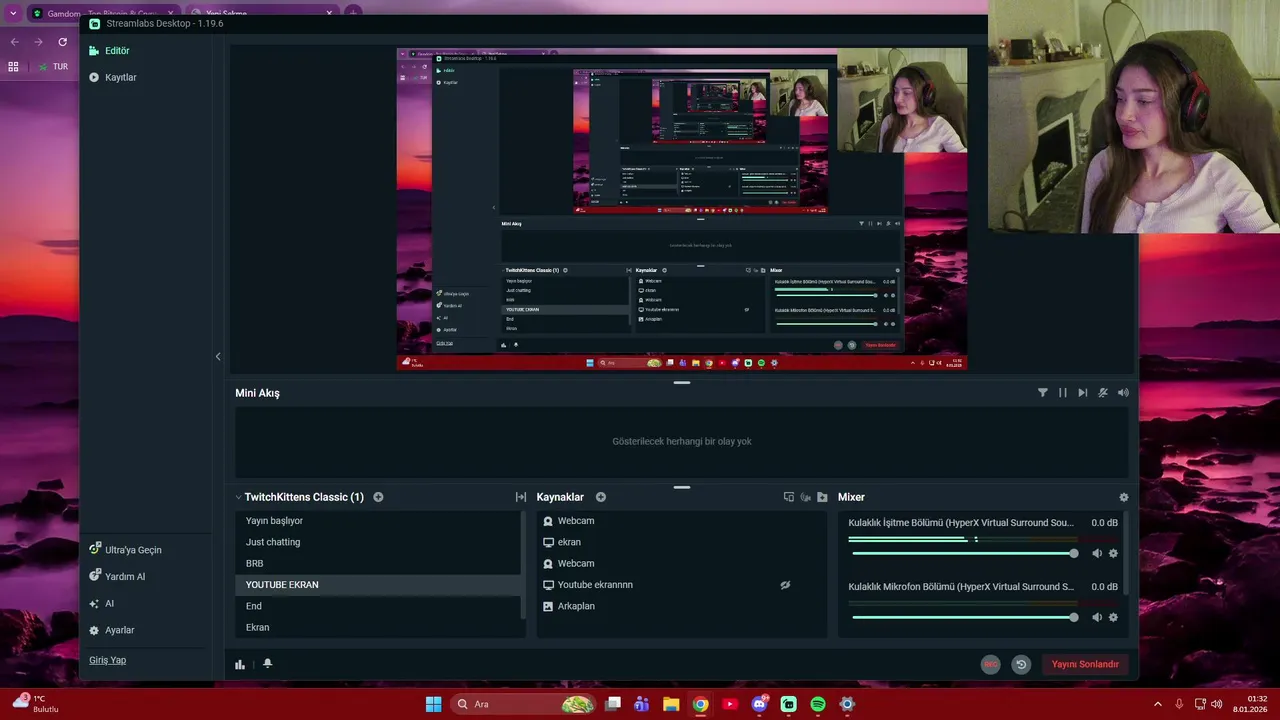Skip to the next alert in Mini Akış
This screenshot has width=1280, height=720.
pyautogui.click(x=1083, y=393)
